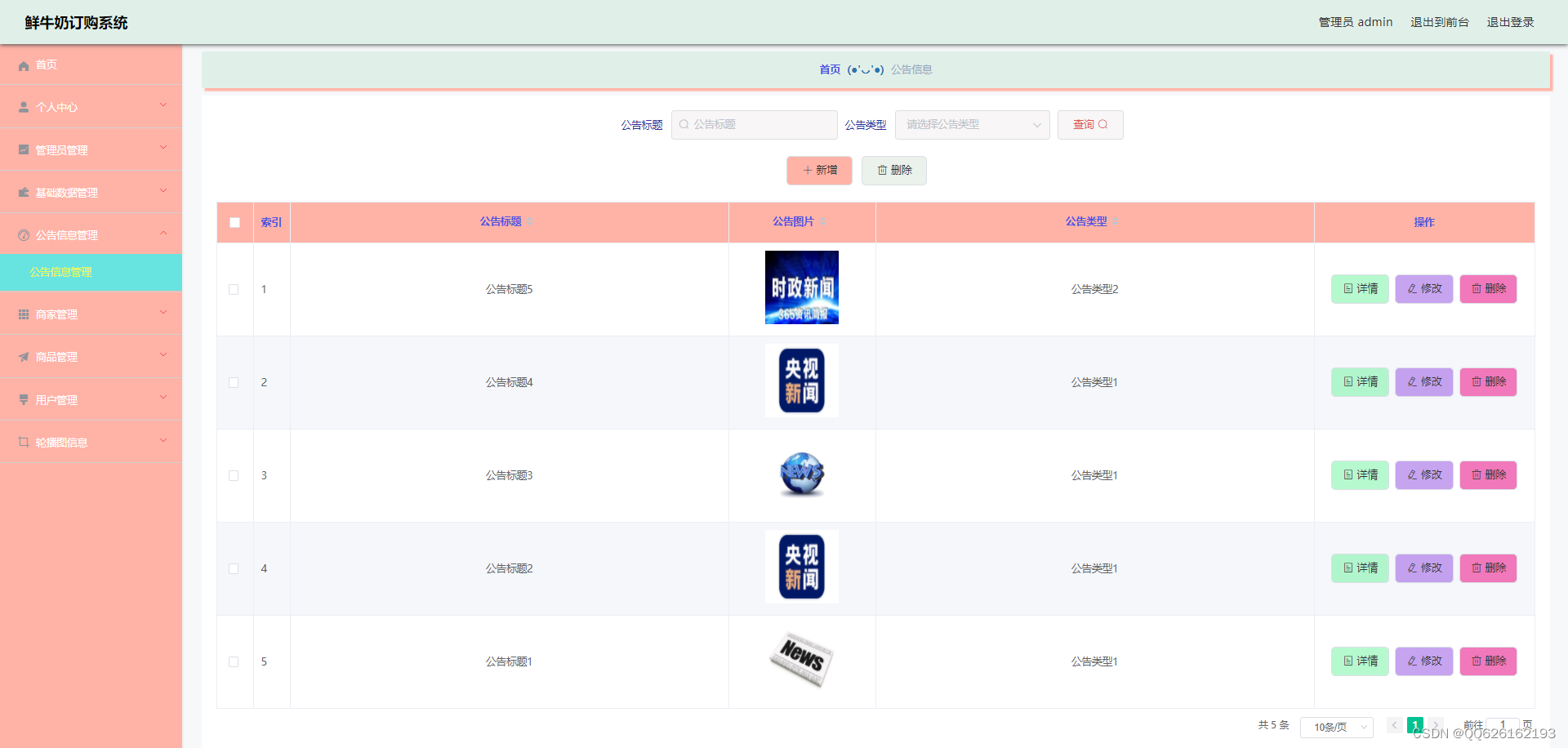Click the batch 删除 button above table
Viewport: 1568px width, 748px height.
coord(894,171)
